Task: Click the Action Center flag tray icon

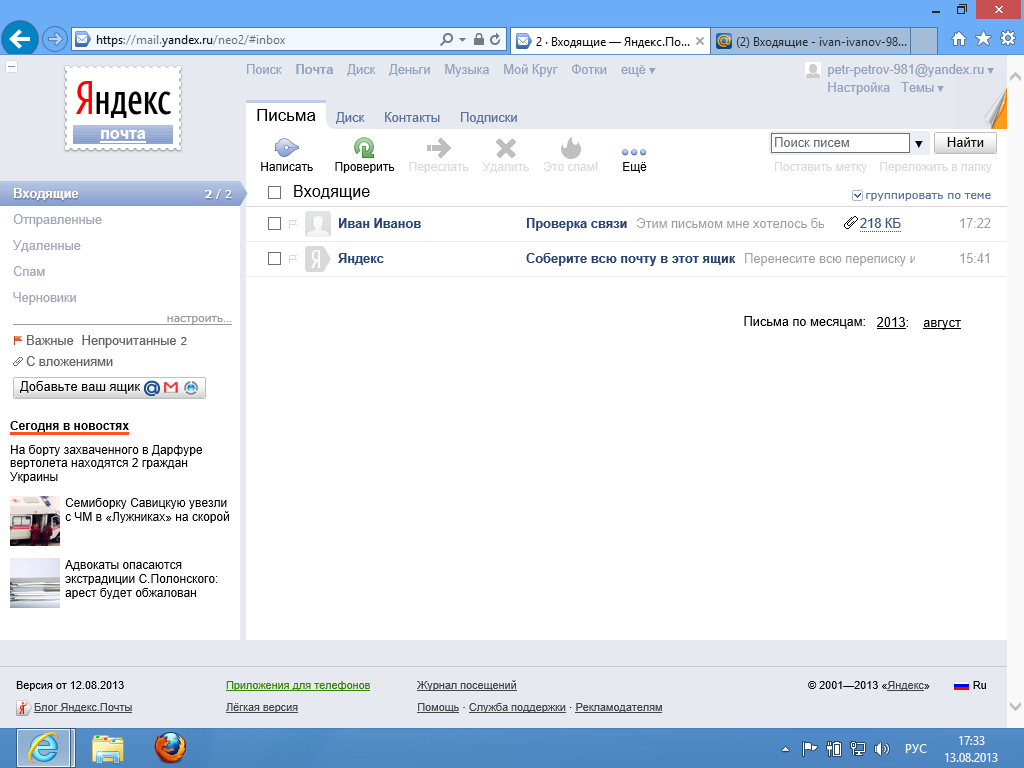Action: tap(809, 749)
